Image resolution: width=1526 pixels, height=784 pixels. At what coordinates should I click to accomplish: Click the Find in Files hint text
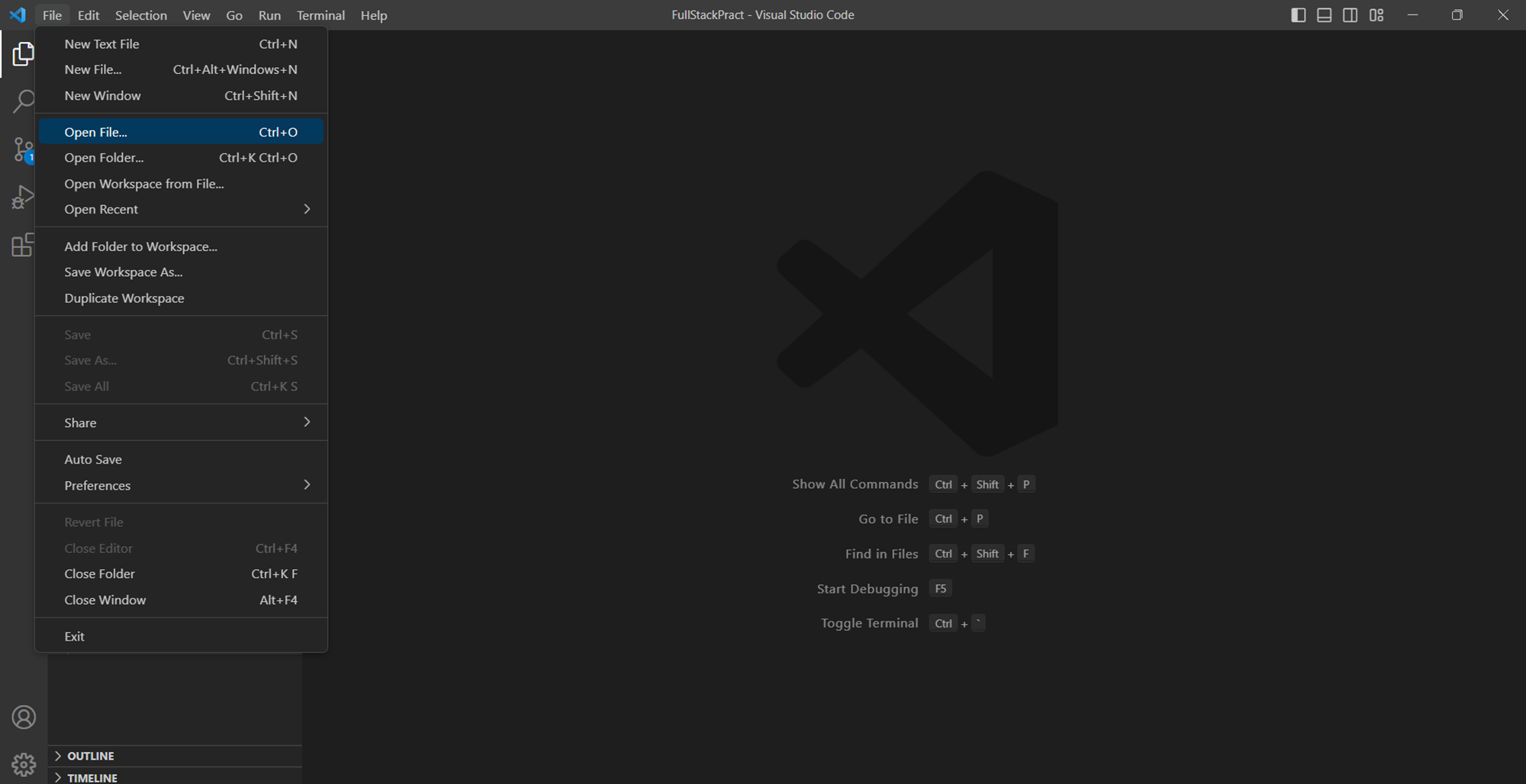pos(881,554)
